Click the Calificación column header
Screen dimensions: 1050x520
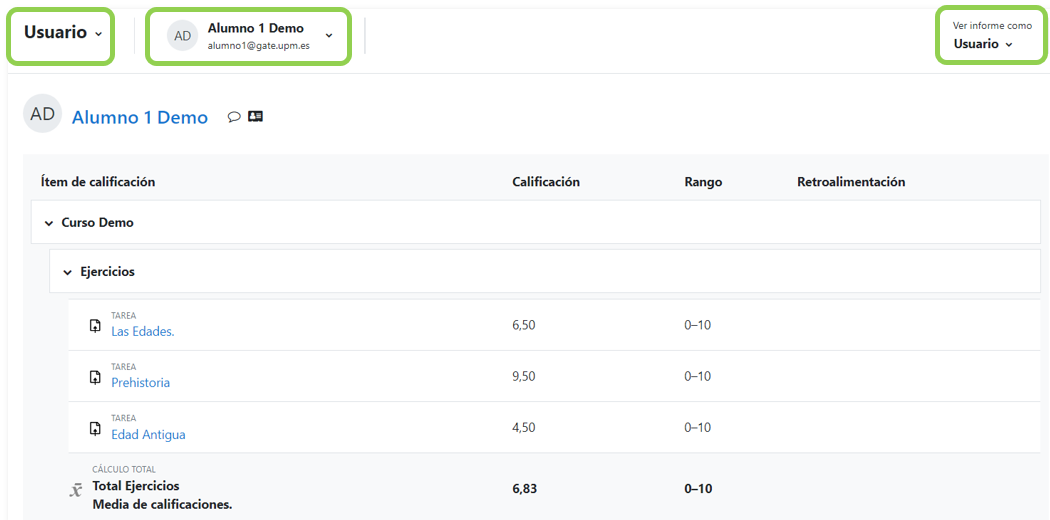pyautogui.click(x=546, y=182)
